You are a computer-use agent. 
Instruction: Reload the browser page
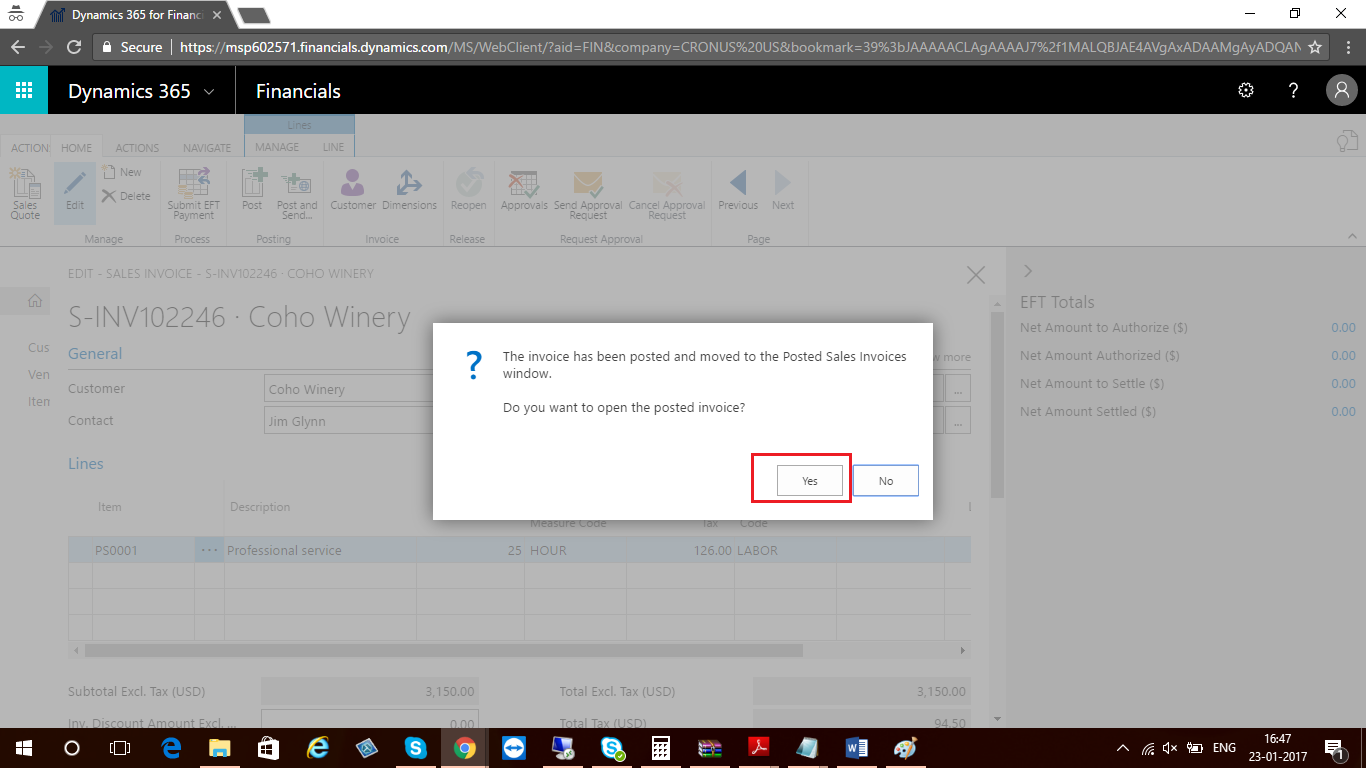click(73, 47)
